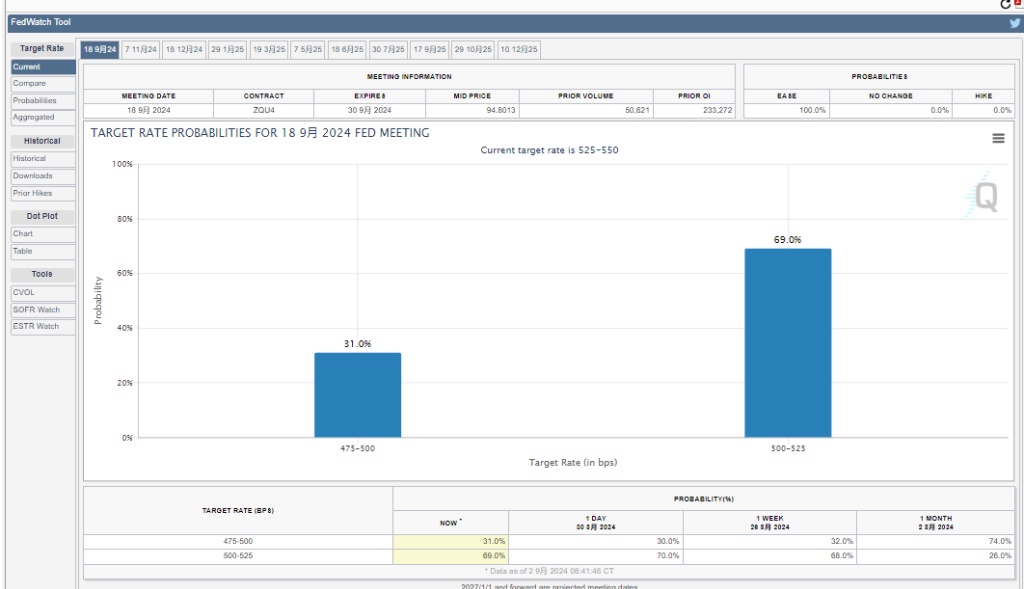Click the Q watermark logo on chart
1024x589 pixels.
[985, 197]
